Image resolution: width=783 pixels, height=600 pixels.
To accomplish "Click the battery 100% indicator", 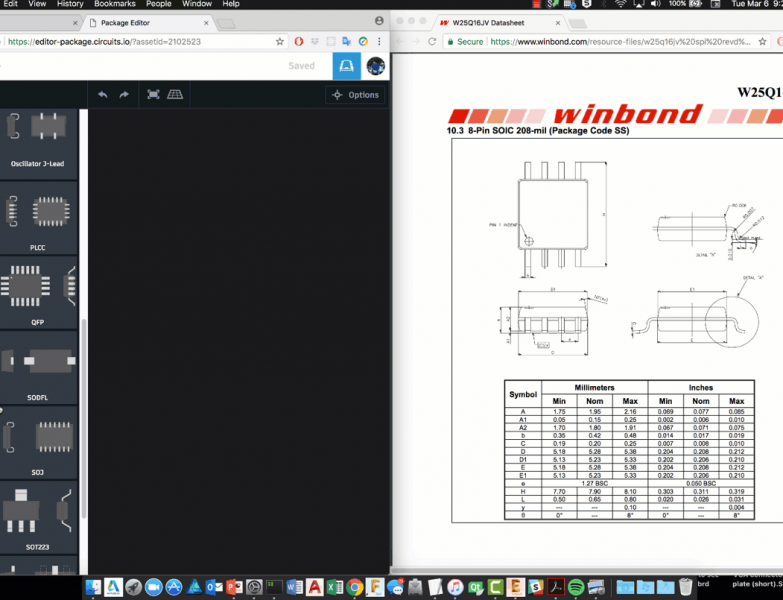I will (x=686, y=3).
